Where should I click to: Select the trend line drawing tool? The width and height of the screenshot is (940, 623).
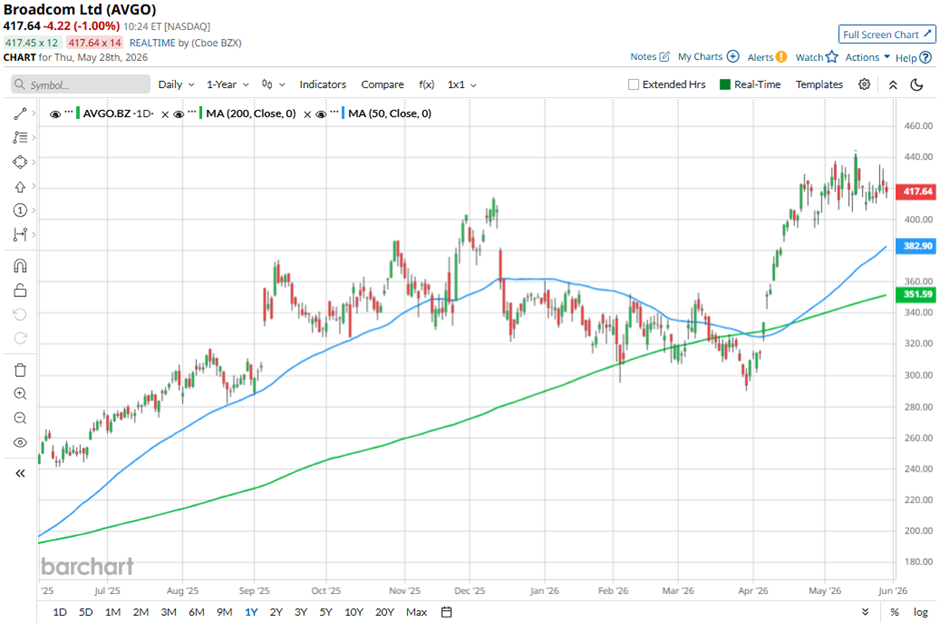pos(20,114)
